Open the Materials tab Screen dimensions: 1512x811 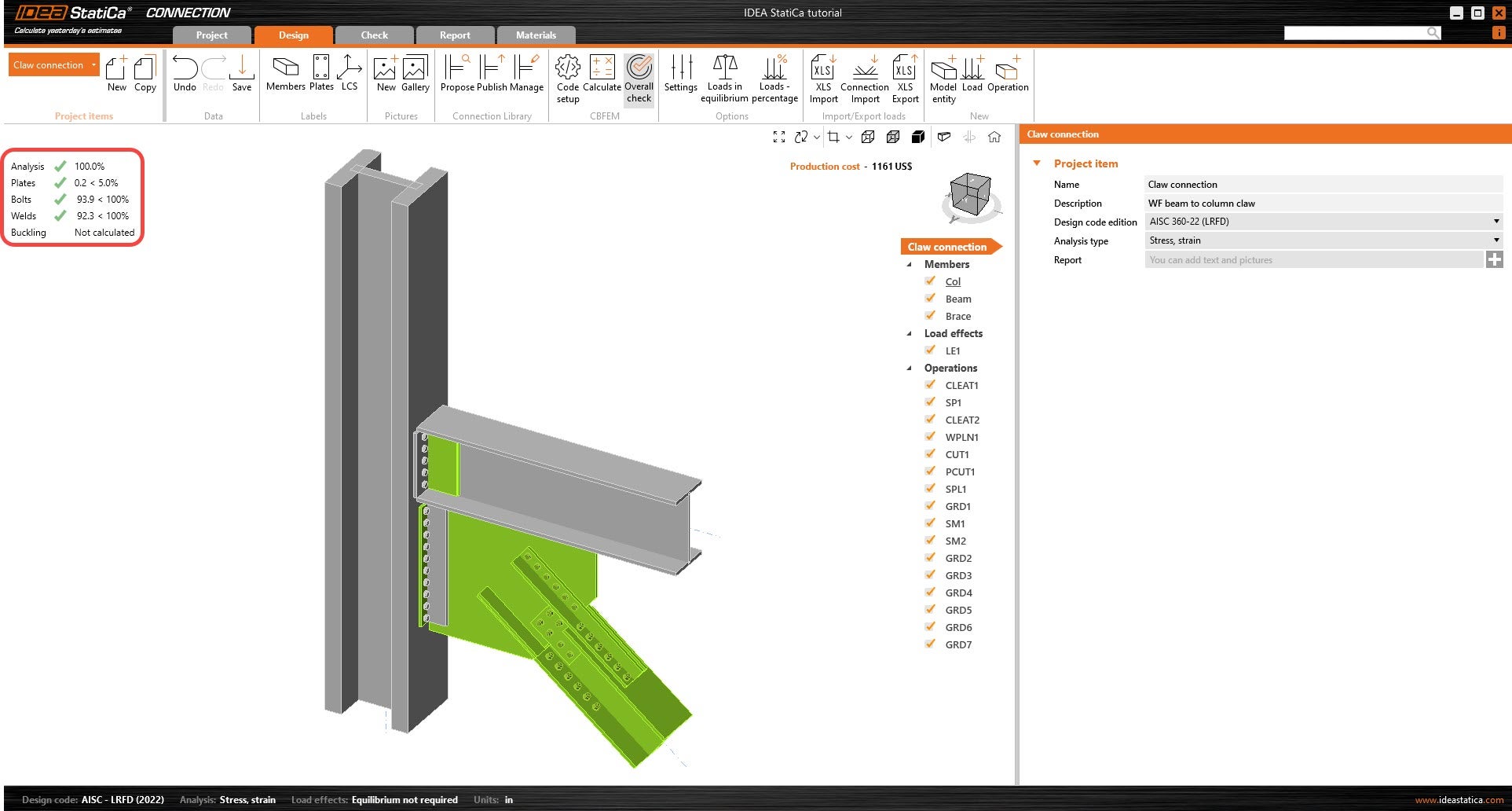tap(536, 35)
